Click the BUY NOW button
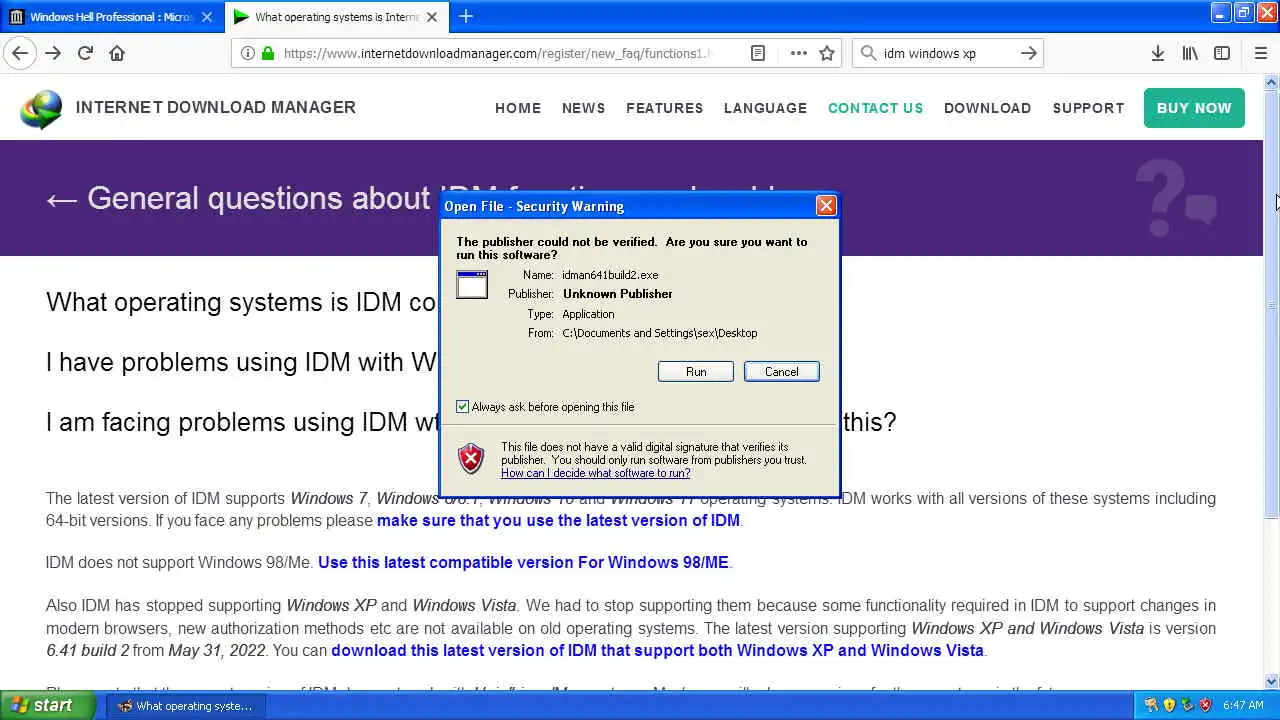Image resolution: width=1280 pixels, height=720 pixels. coord(1194,108)
